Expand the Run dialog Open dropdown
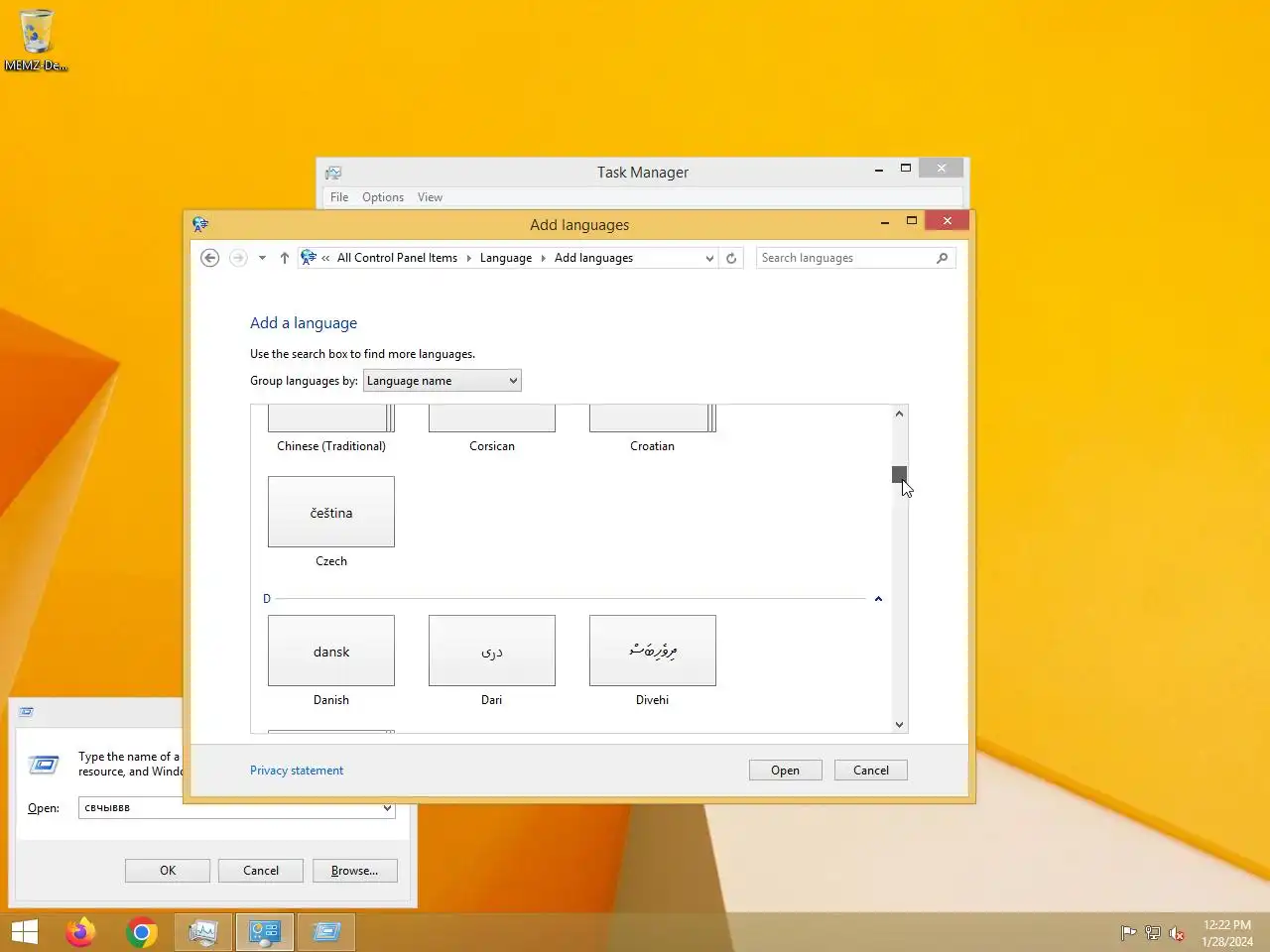 pos(387,808)
